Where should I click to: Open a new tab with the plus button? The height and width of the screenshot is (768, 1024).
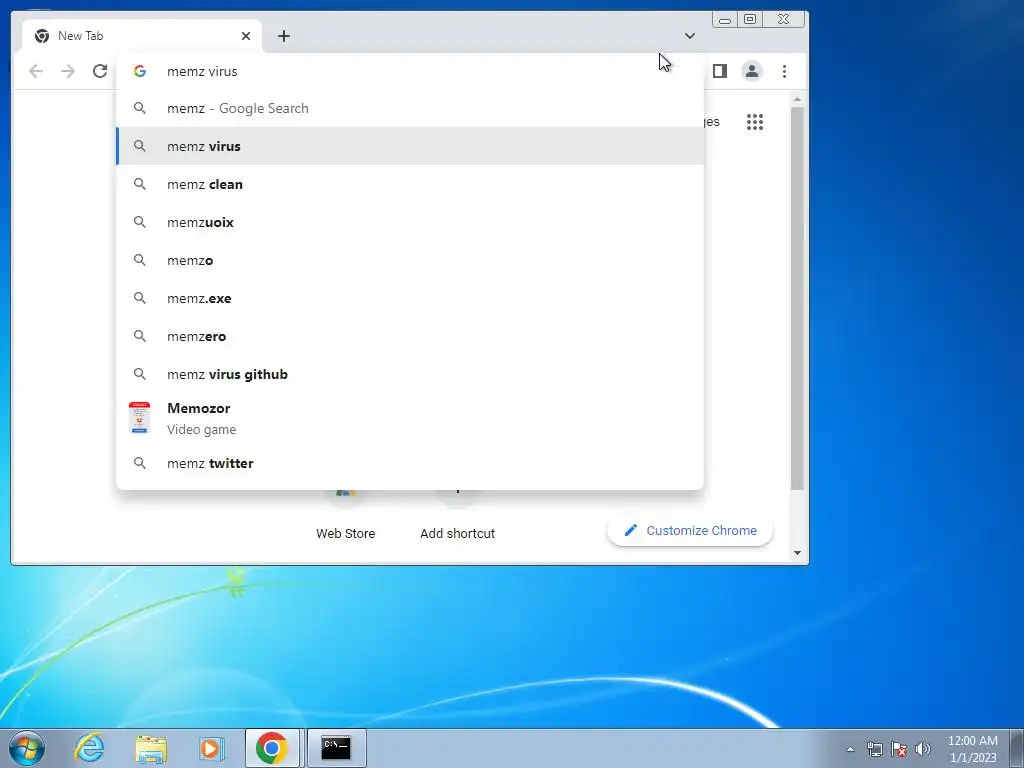pyautogui.click(x=283, y=36)
